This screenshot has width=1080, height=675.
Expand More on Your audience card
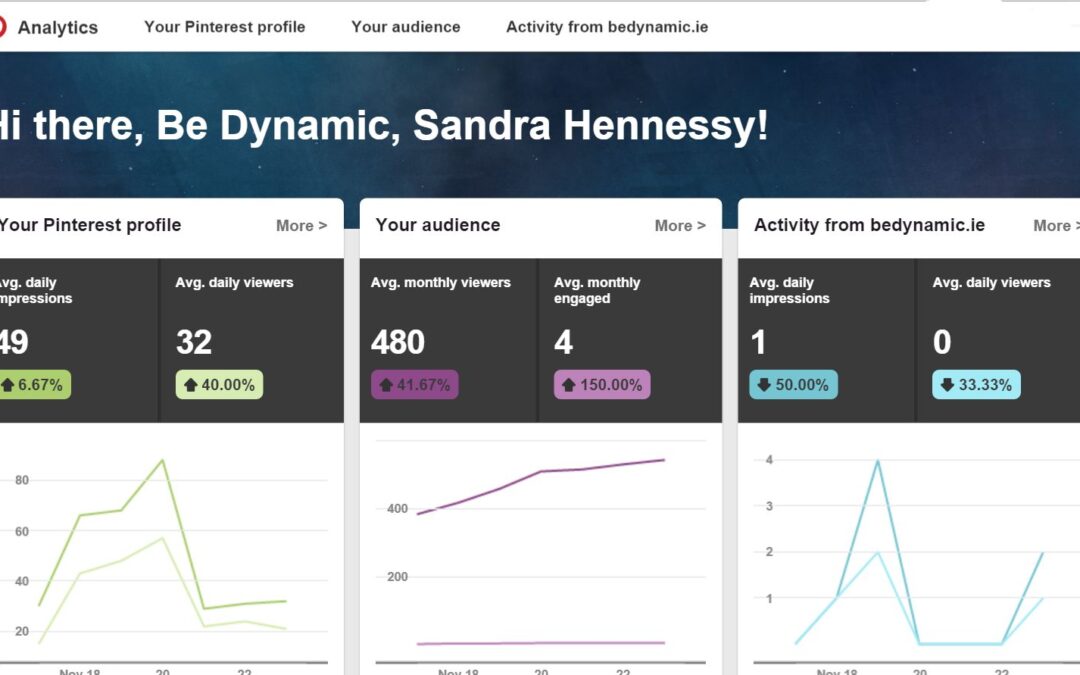(680, 226)
